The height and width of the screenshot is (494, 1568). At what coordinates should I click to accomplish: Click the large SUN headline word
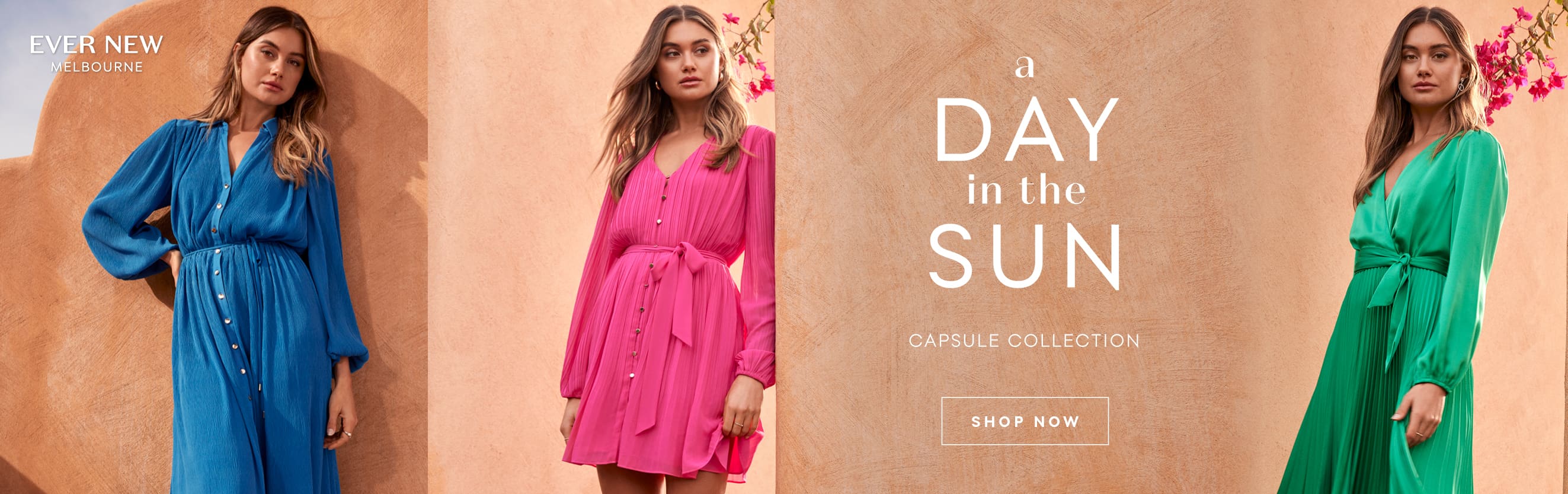point(1025,256)
